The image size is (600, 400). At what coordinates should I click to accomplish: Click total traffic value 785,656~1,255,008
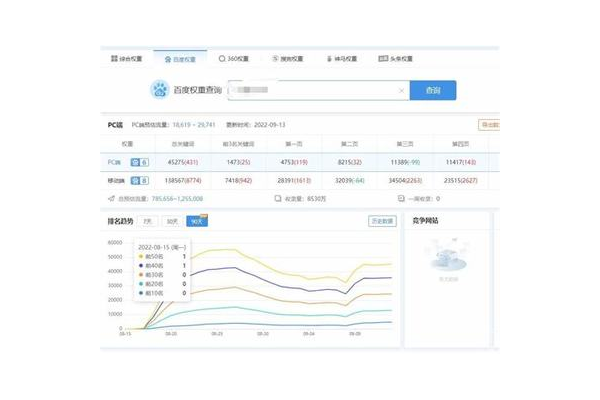(x=177, y=199)
